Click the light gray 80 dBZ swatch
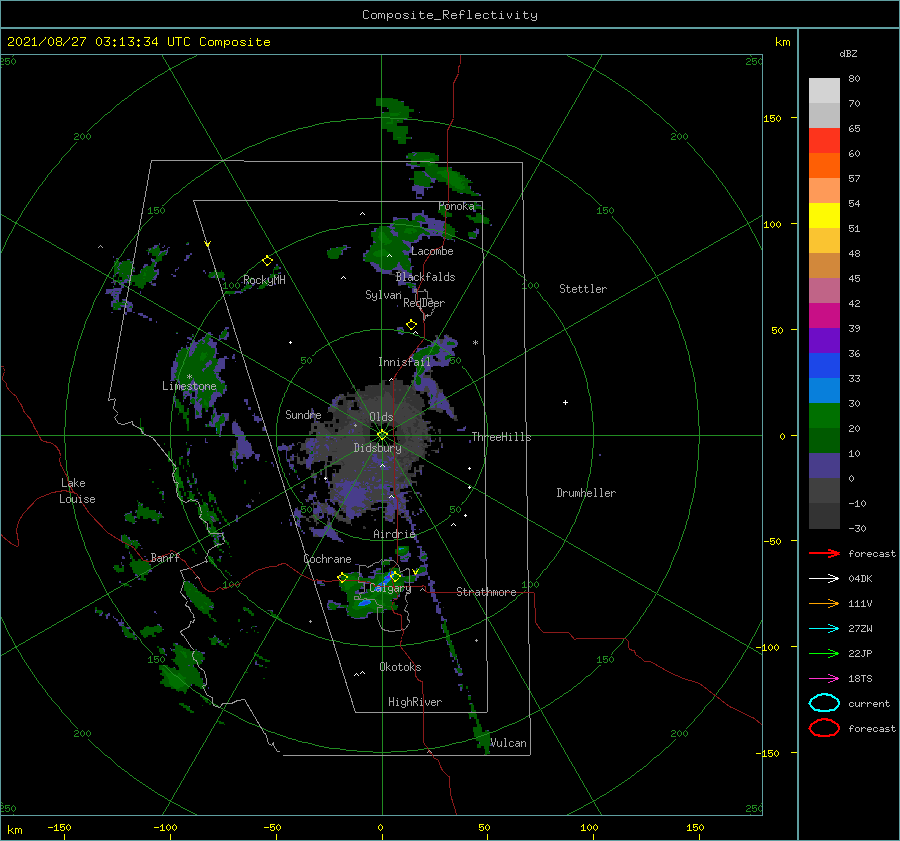Viewport: 900px width, 841px height. click(824, 90)
